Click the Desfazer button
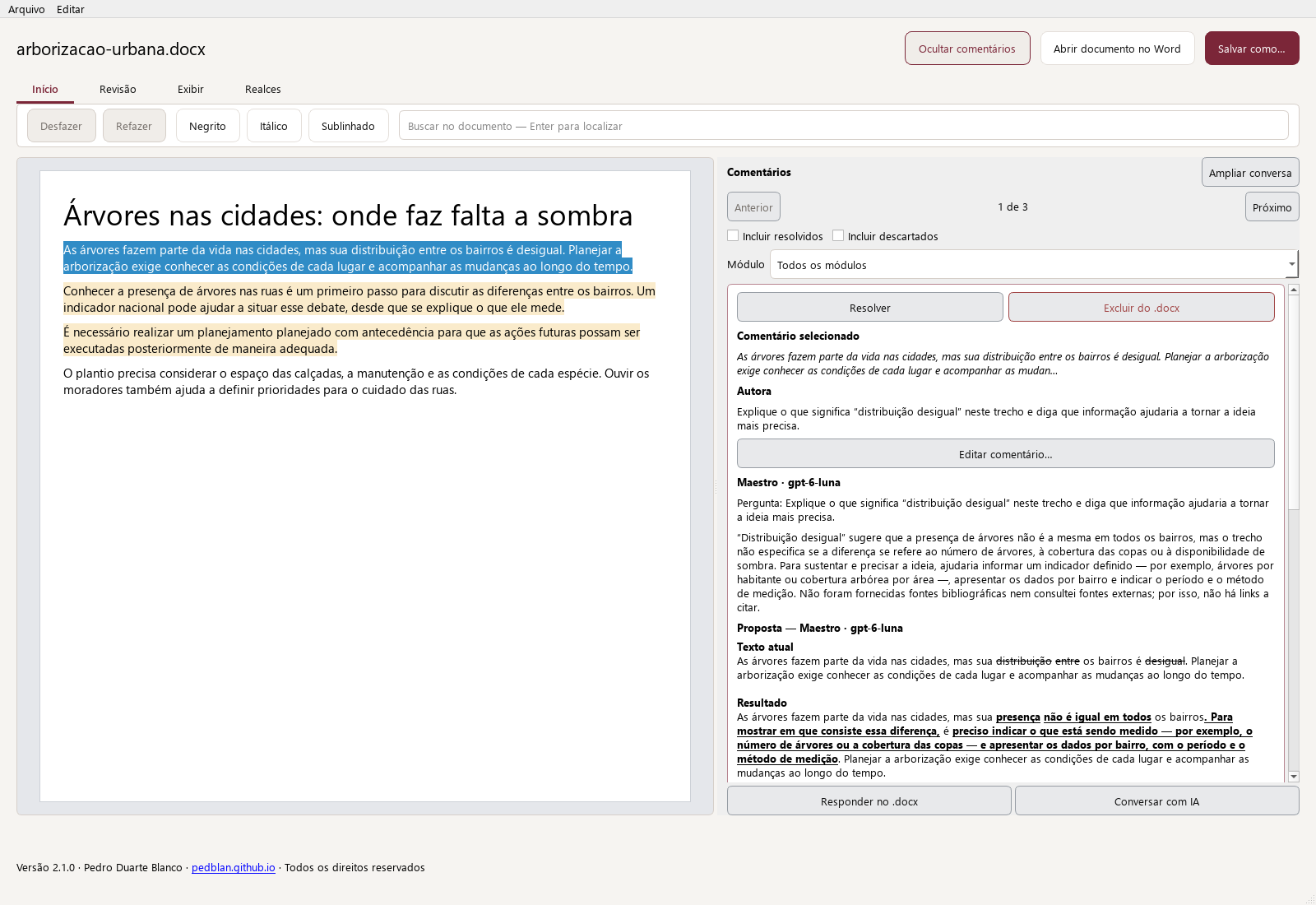This screenshot has height=905, width=1316. click(62, 126)
